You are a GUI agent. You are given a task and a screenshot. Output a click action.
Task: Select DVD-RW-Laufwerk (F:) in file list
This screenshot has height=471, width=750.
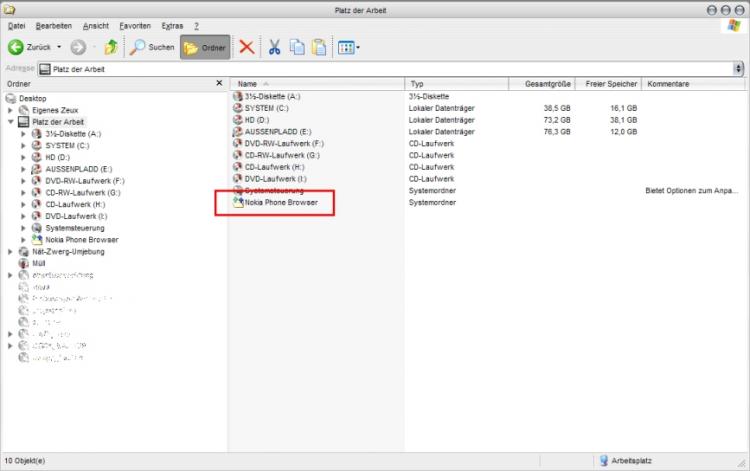[x=284, y=143]
